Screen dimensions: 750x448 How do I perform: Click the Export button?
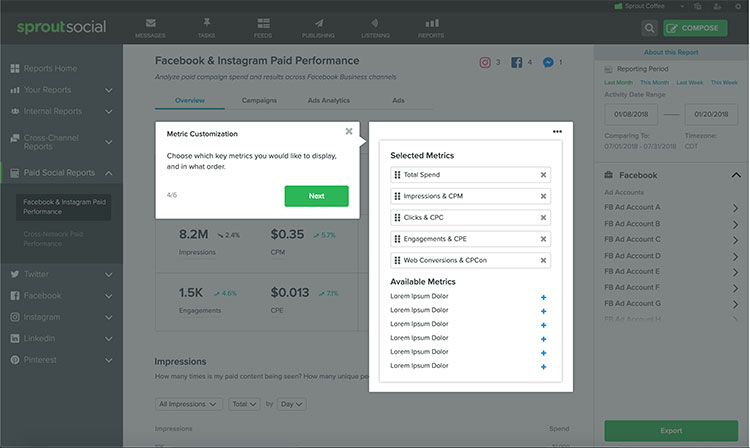click(671, 431)
